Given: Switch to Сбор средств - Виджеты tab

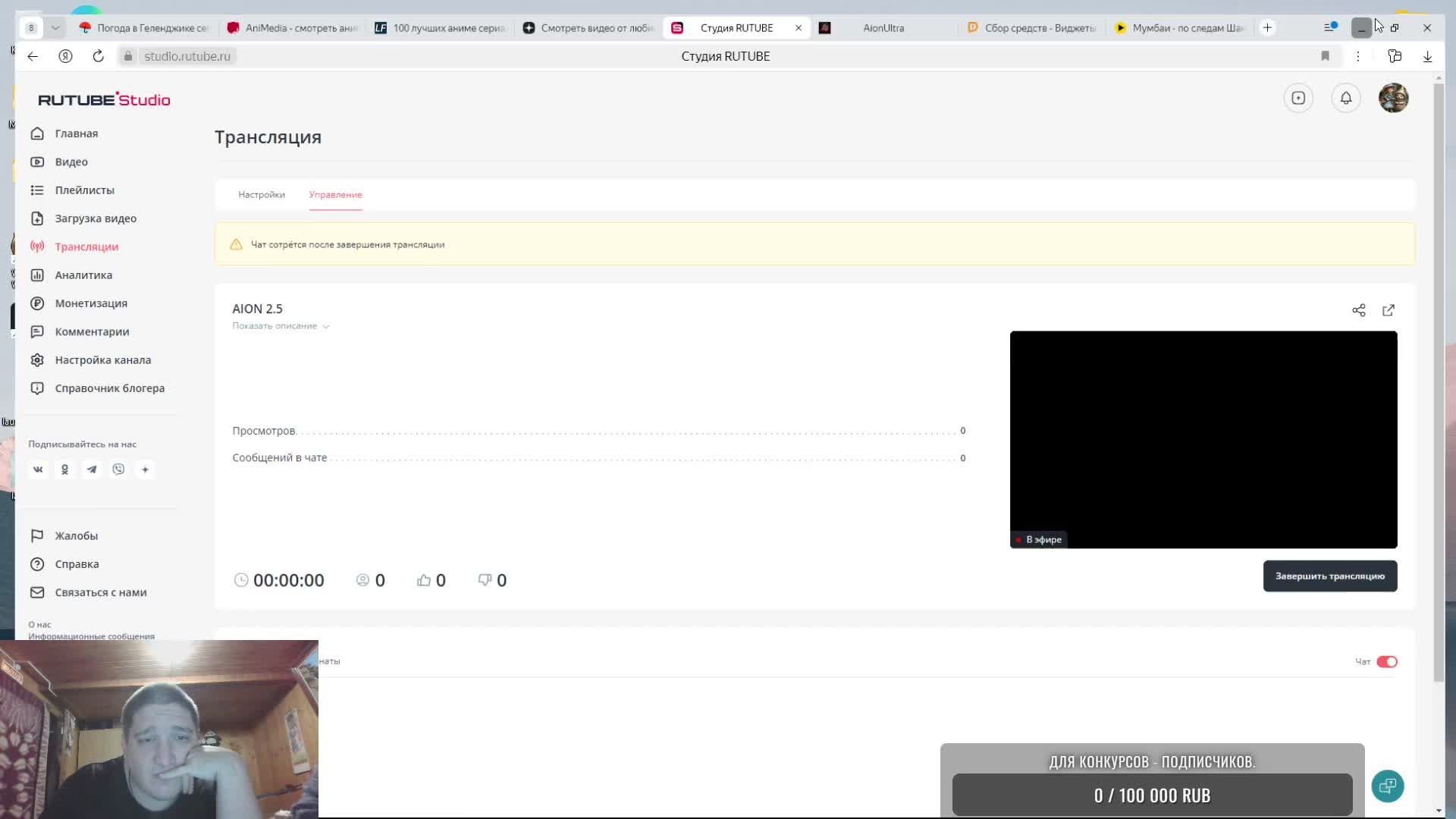Looking at the screenshot, I should [x=1032, y=28].
